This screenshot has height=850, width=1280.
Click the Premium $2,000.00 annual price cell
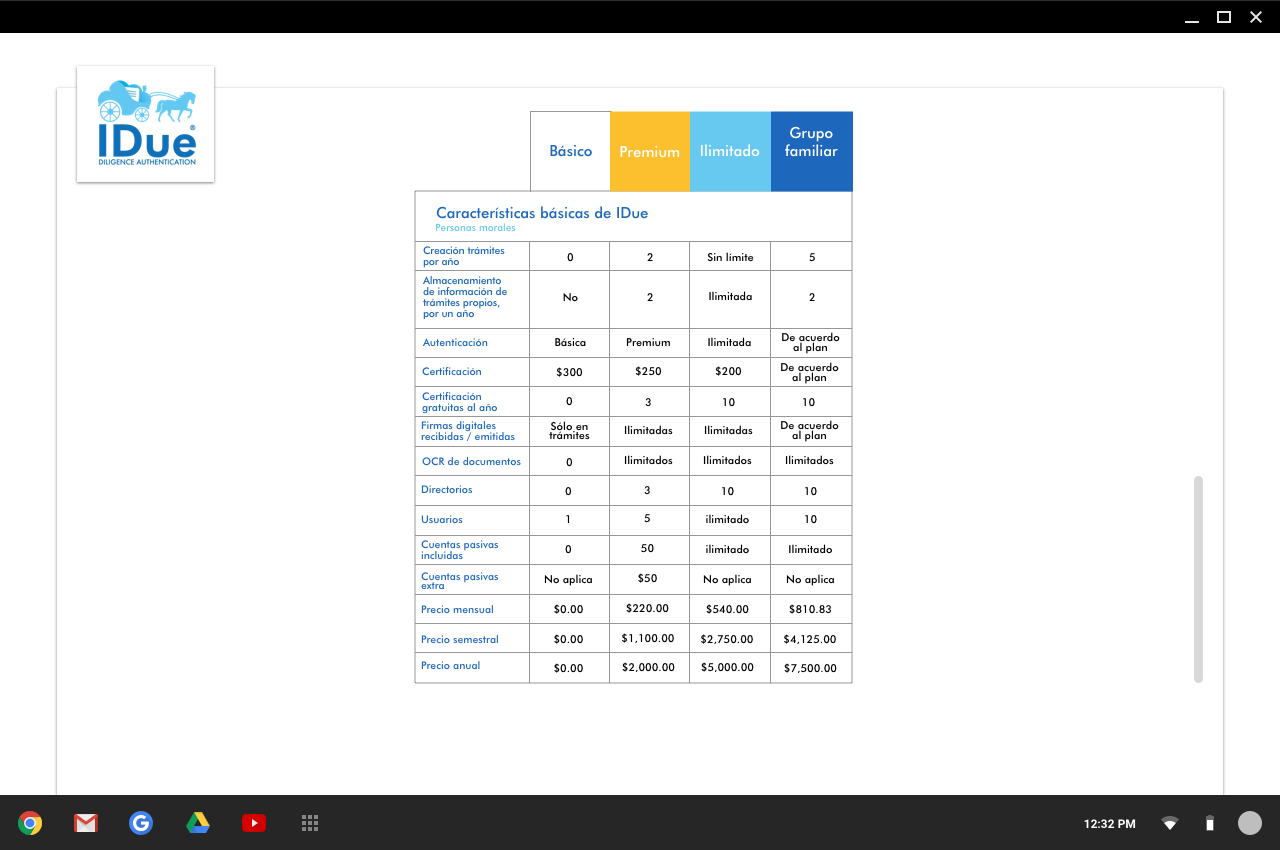click(x=648, y=667)
